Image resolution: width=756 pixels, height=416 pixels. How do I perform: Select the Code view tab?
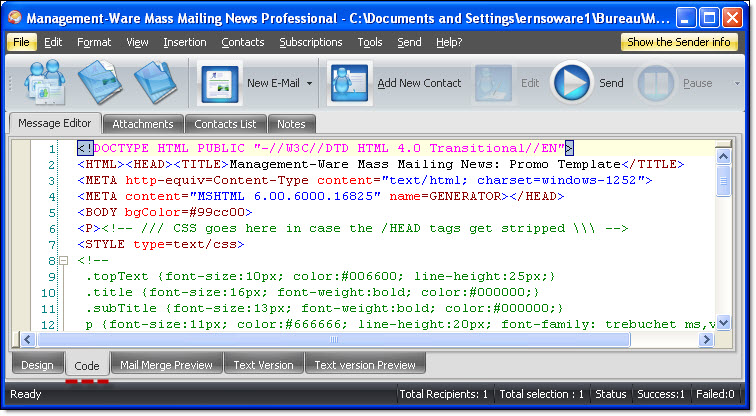pos(87,365)
